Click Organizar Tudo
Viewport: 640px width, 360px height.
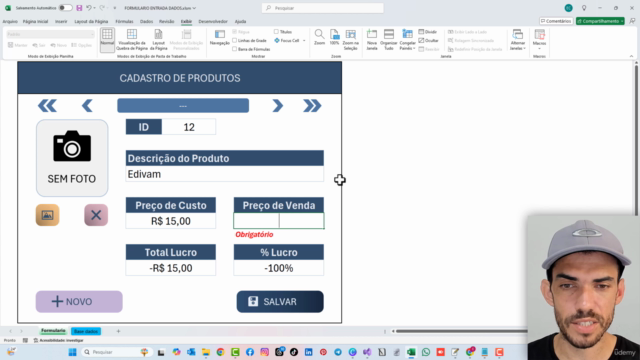click(x=389, y=40)
